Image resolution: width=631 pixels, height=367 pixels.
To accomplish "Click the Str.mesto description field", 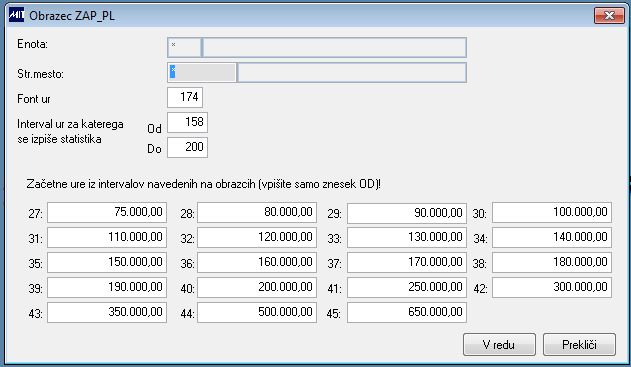I will 352,72.
